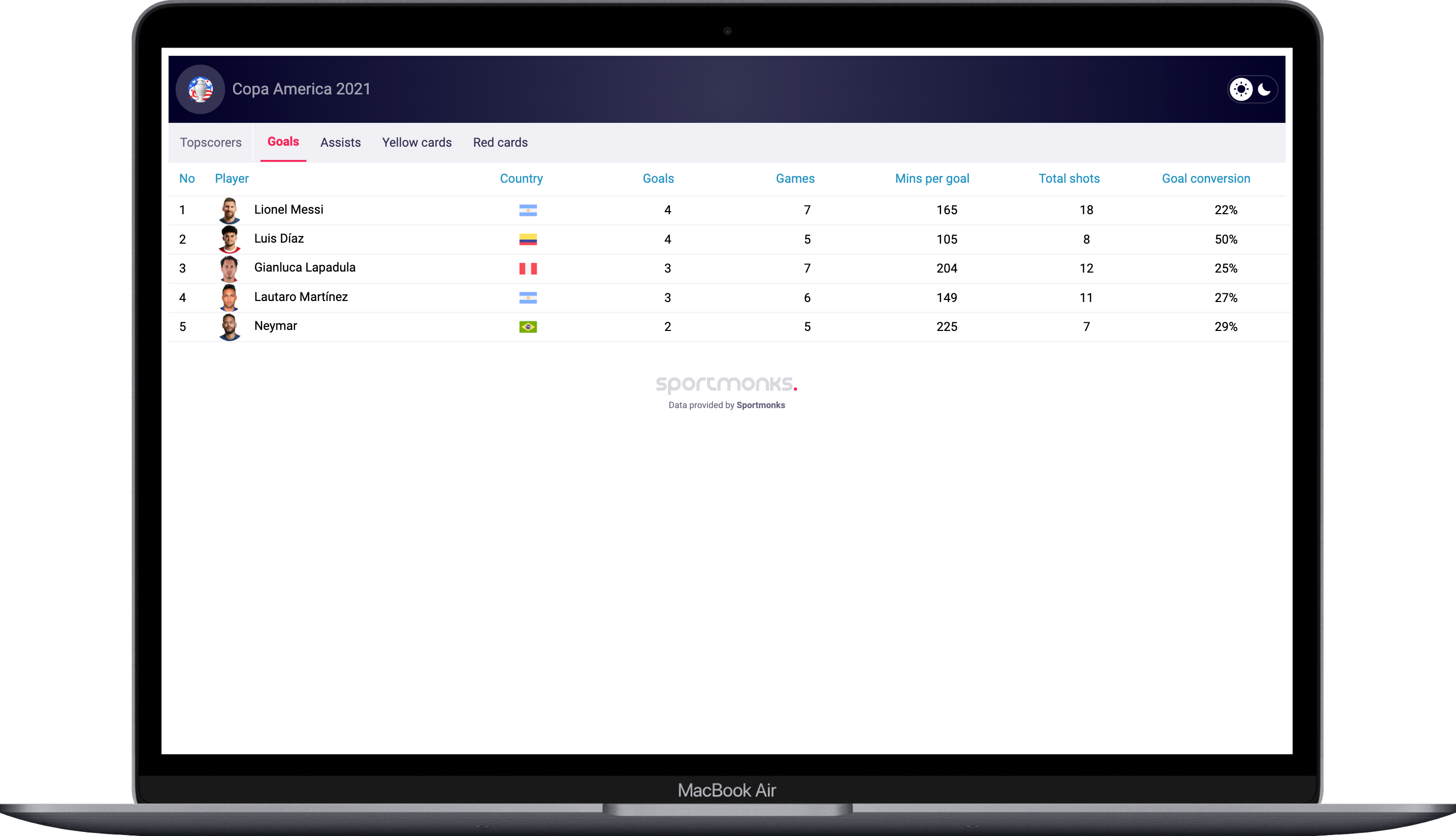Click the Sportmonks logo
Viewport: 1456px width, 836px height.
pos(727,384)
